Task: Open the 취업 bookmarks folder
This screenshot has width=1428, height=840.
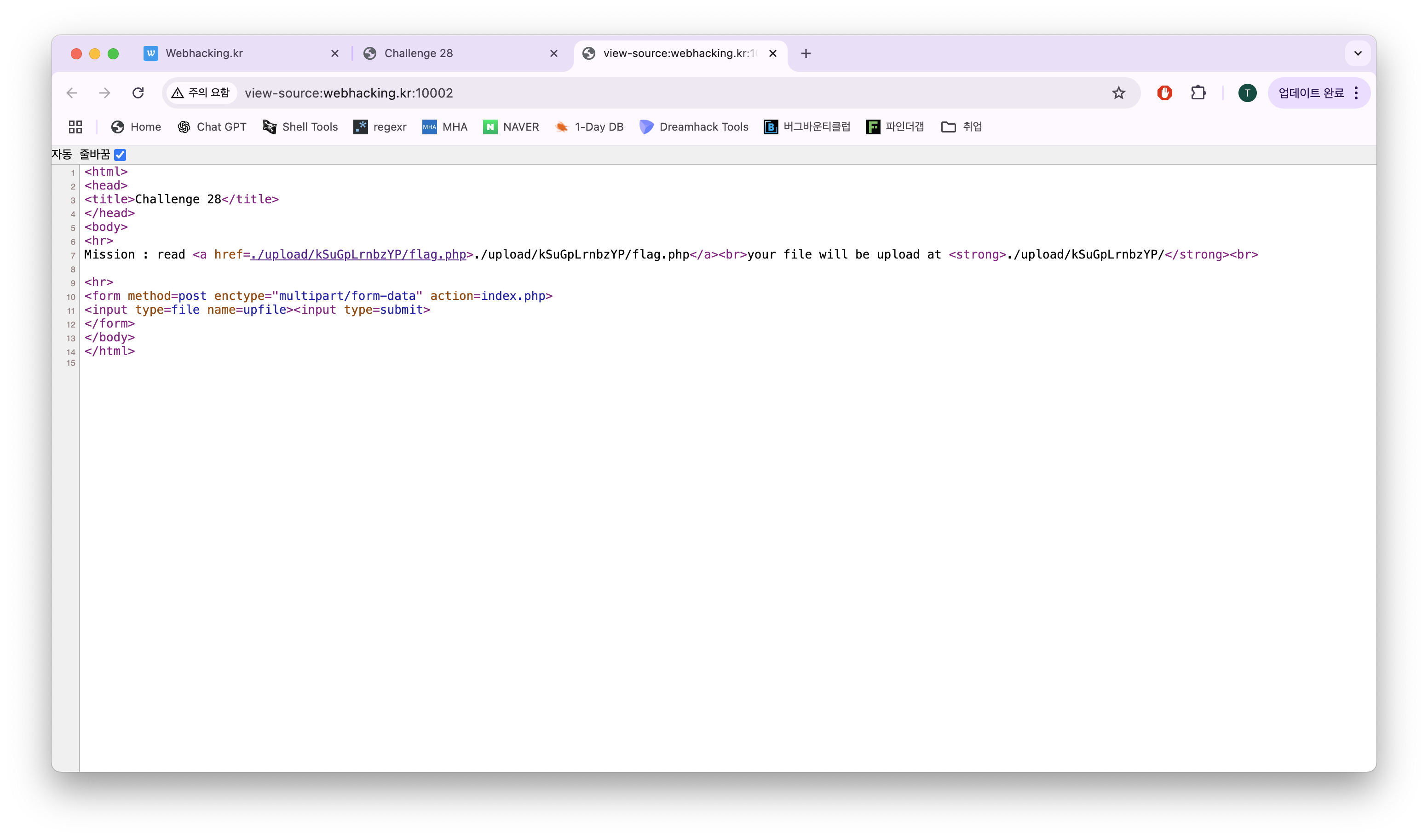Action: (961, 127)
